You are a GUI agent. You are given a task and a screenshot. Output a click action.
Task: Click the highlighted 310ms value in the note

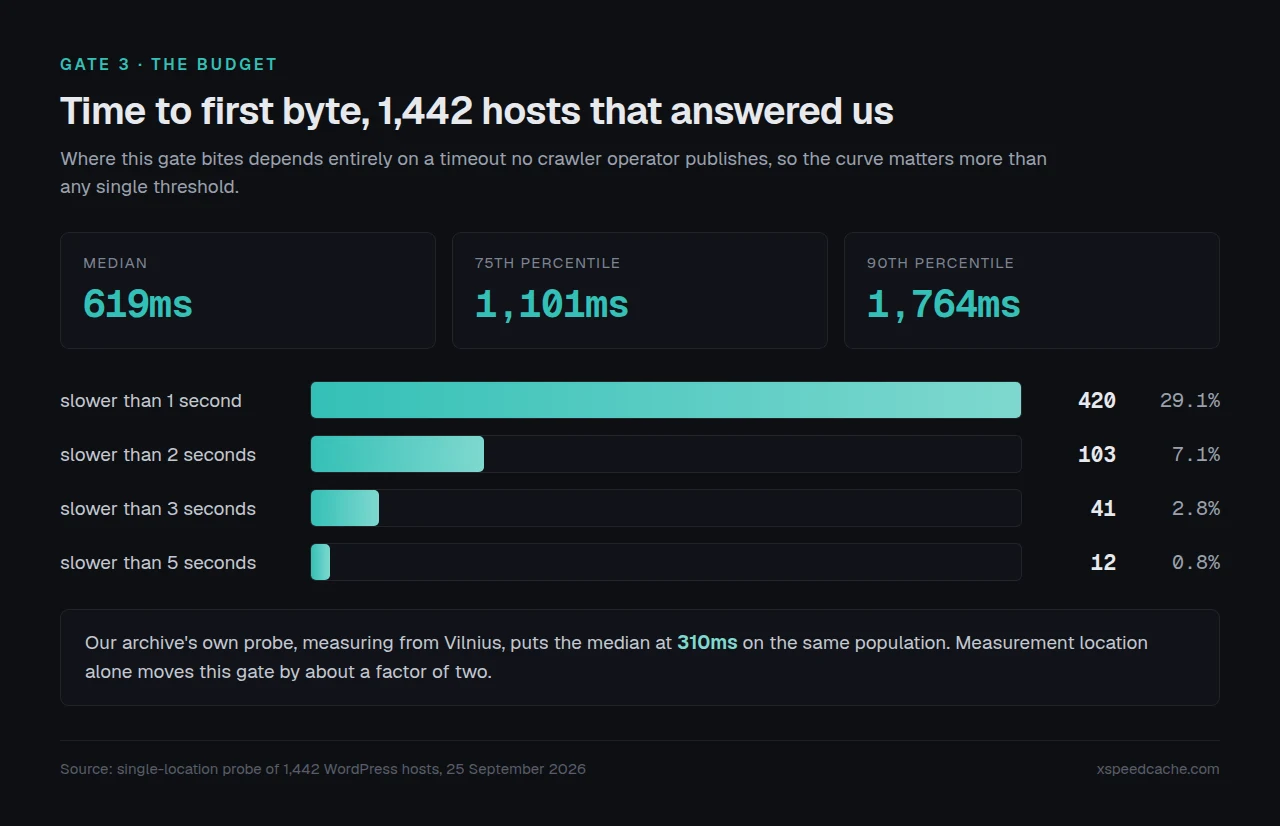pos(707,643)
